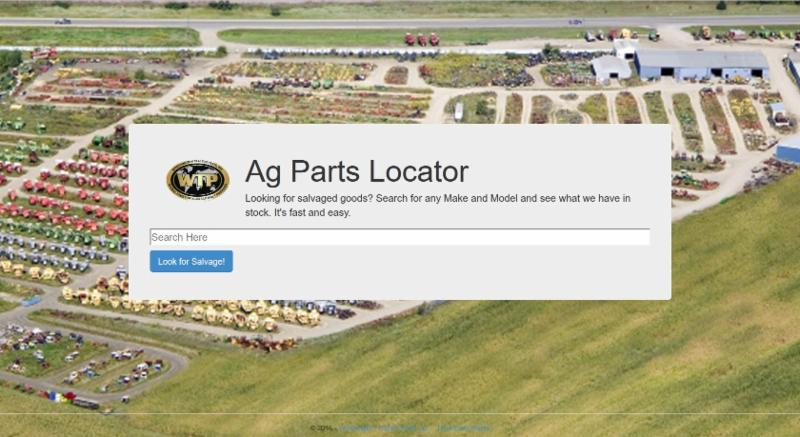
Task: Click the WTP globe logo
Action: [198, 179]
